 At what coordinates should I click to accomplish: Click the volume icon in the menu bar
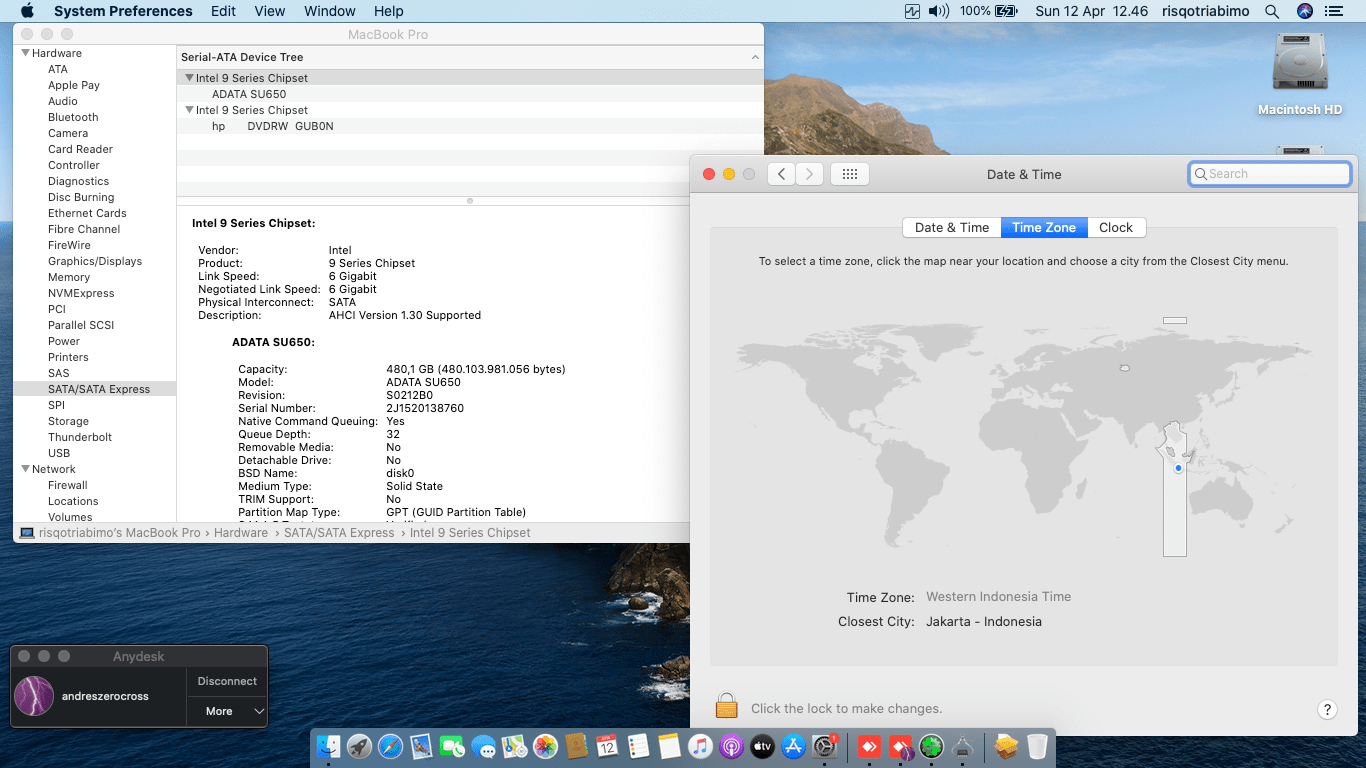coord(938,11)
